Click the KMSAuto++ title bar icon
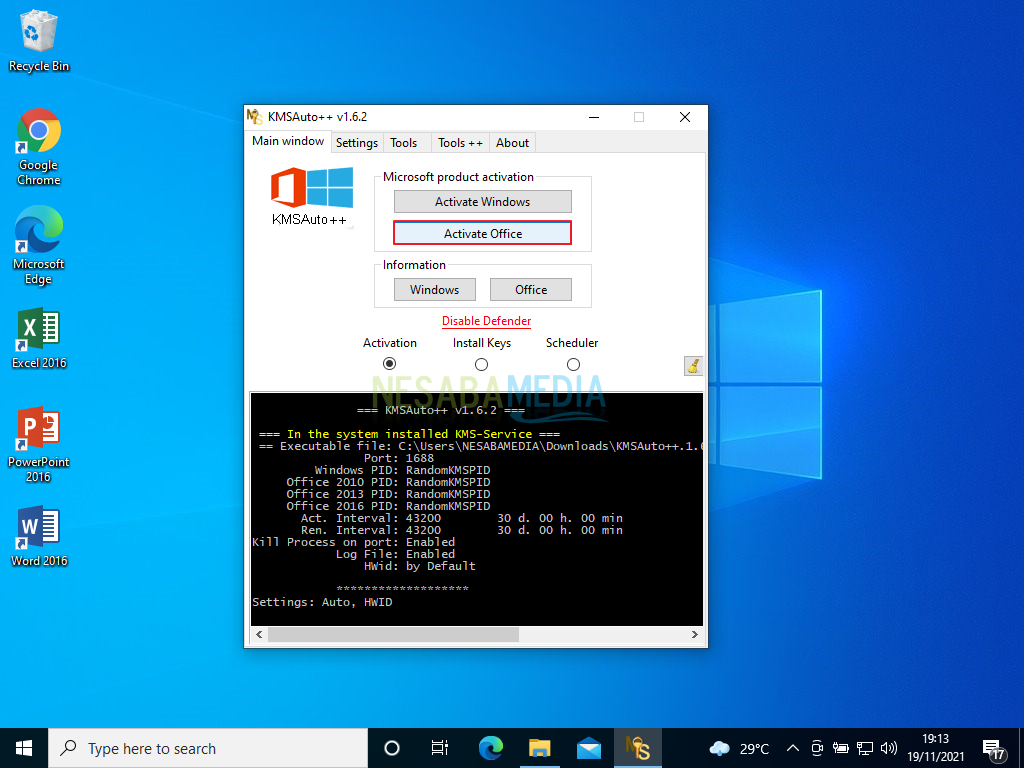 pyautogui.click(x=255, y=117)
